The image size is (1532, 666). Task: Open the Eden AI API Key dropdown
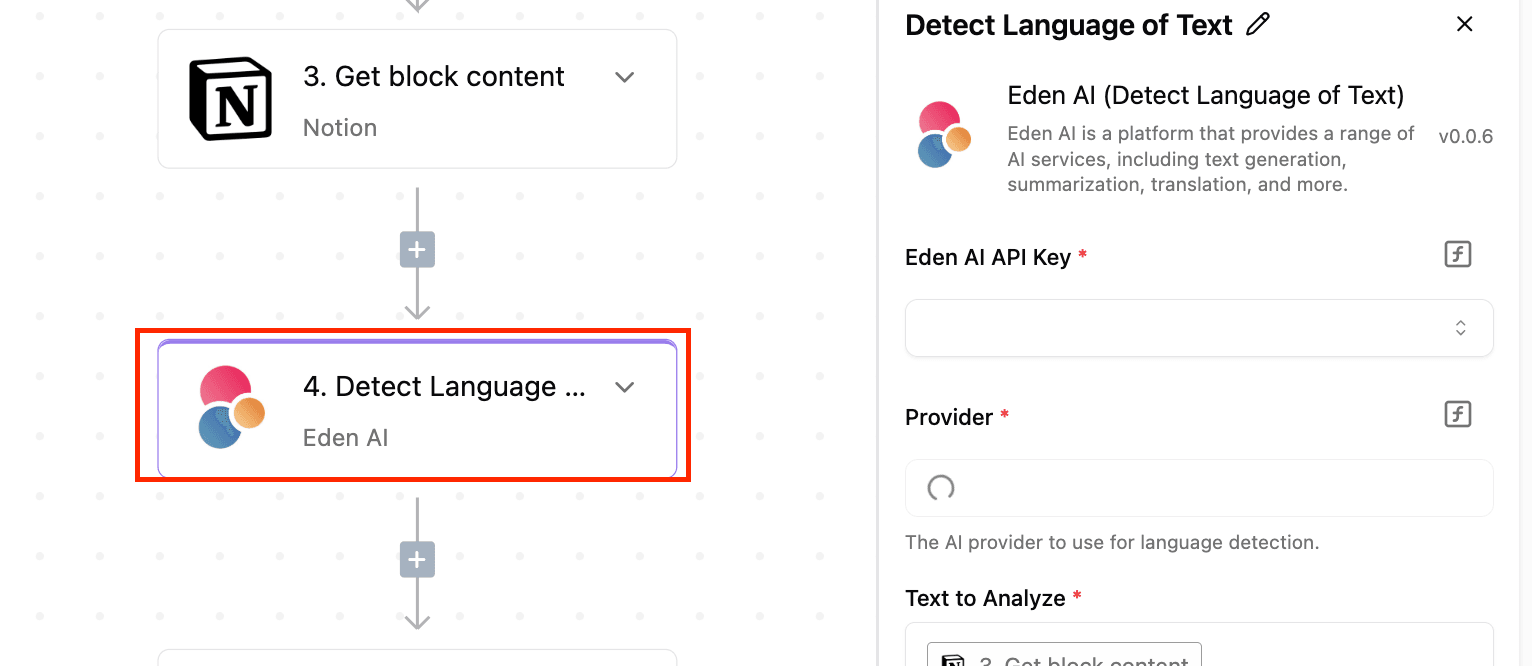(x=1198, y=328)
